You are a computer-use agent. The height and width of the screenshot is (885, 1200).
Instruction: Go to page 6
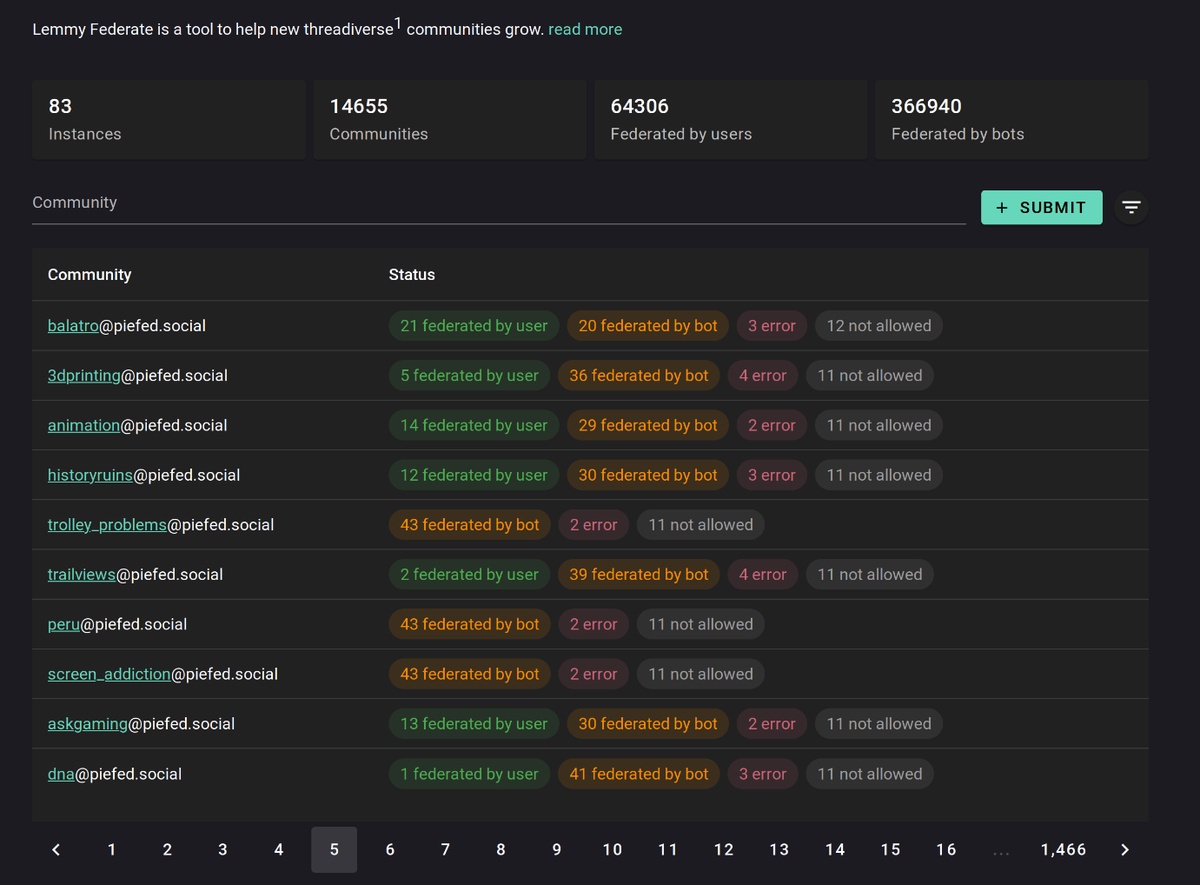pos(390,849)
